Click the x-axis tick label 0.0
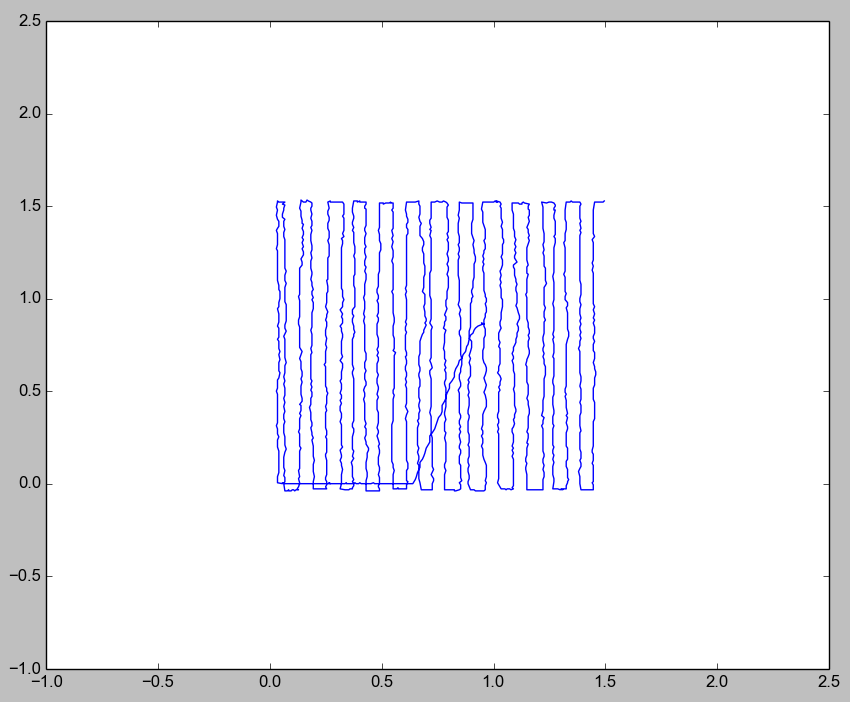Viewport: 850px width, 702px height. point(270,681)
